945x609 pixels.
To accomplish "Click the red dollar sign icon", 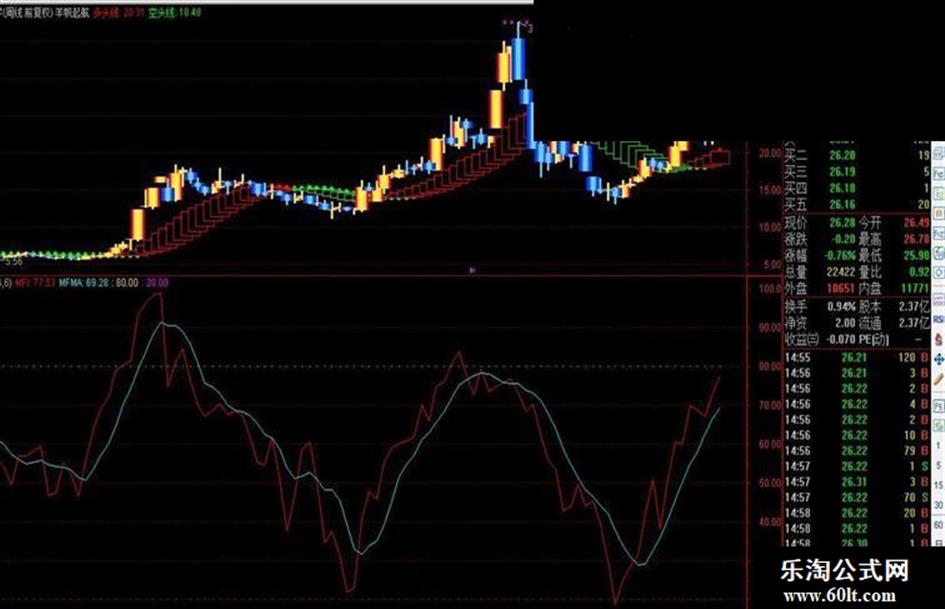I will (x=938, y=338).
